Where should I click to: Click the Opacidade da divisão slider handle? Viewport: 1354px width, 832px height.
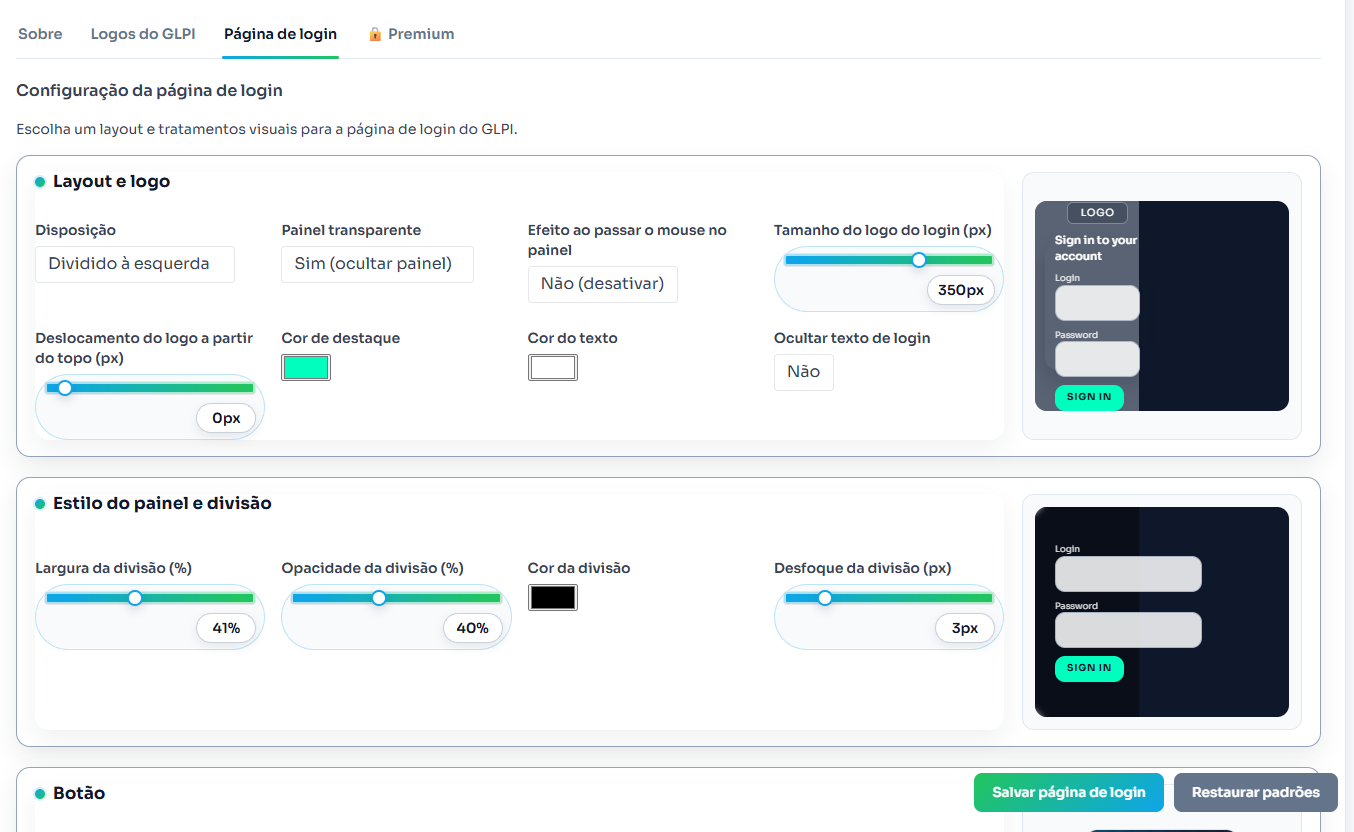click(x=379, y=598)
